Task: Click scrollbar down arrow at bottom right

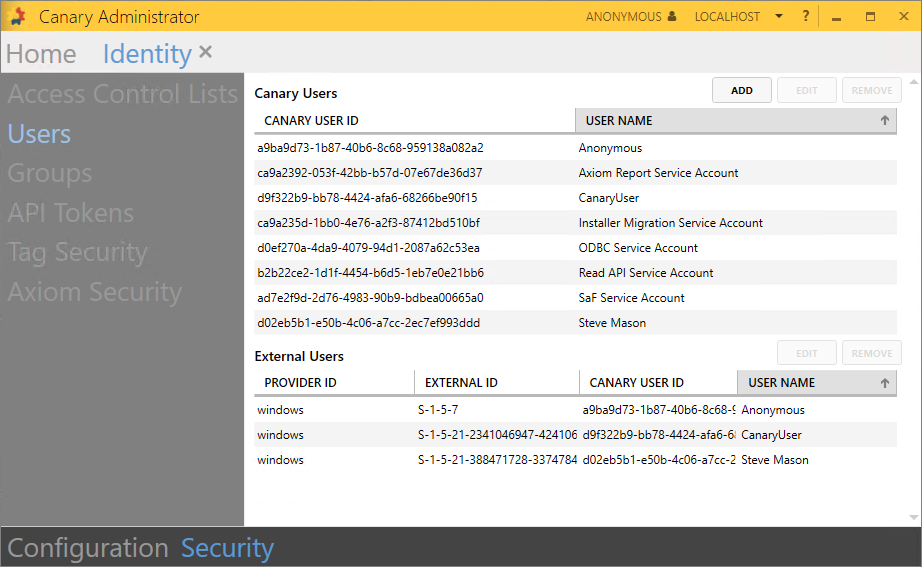Action: (x=914, y=518)
